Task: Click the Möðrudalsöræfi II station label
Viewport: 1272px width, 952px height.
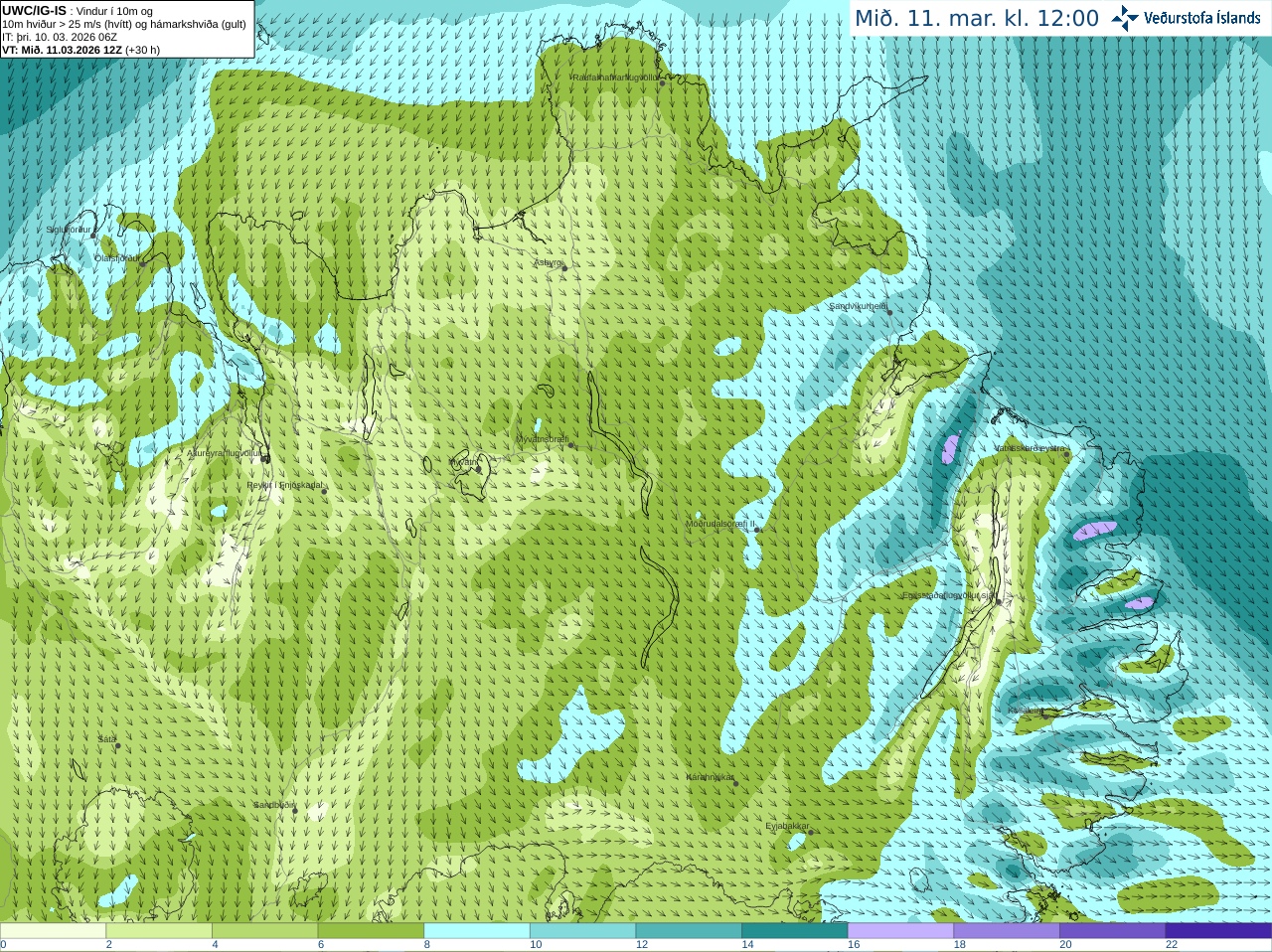Action: pos(720,524)
